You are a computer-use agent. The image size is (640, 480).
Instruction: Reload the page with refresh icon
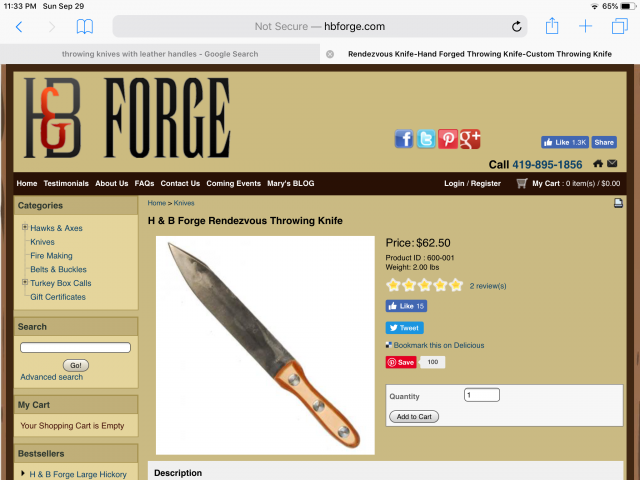(x=516, y=27)
